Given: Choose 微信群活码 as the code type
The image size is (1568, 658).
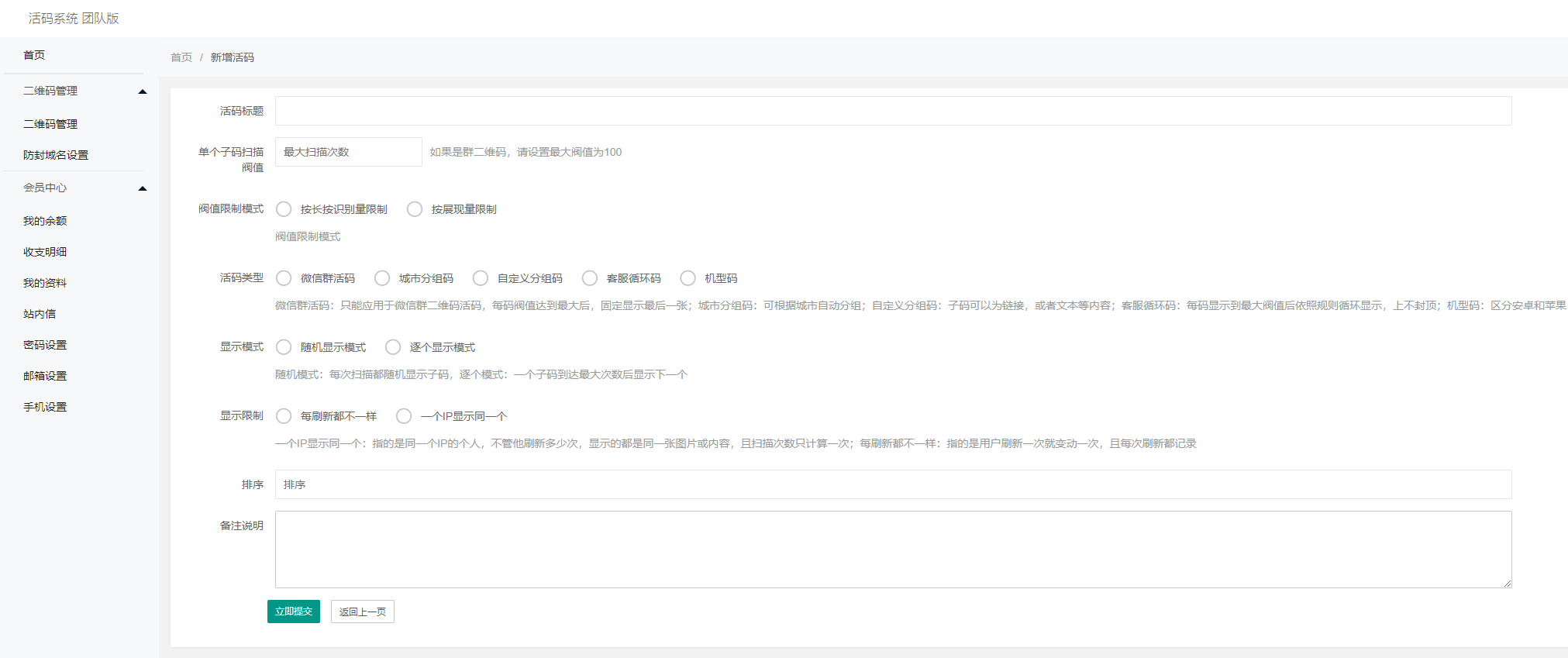Looking at the screenshot, I should click(x=284, y=278).
